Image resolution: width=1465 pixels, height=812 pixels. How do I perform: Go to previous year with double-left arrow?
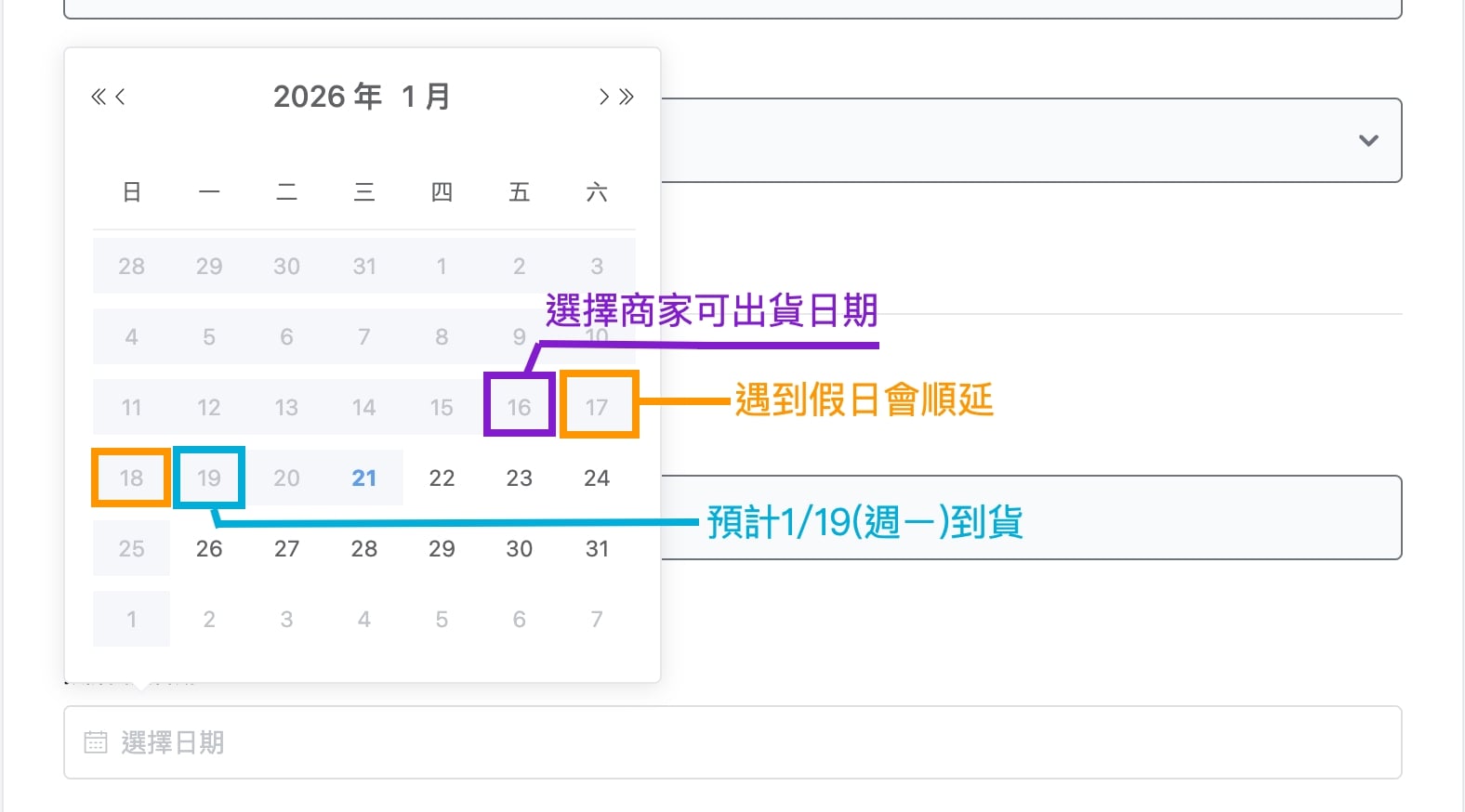(98, 97)
